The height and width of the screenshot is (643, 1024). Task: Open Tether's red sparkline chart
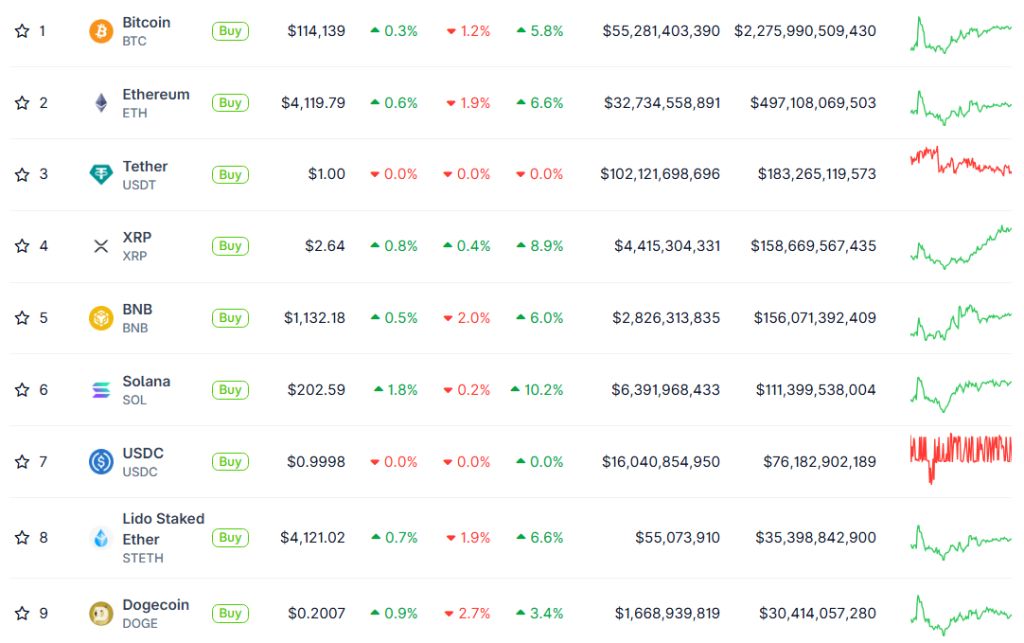point(960,162)
